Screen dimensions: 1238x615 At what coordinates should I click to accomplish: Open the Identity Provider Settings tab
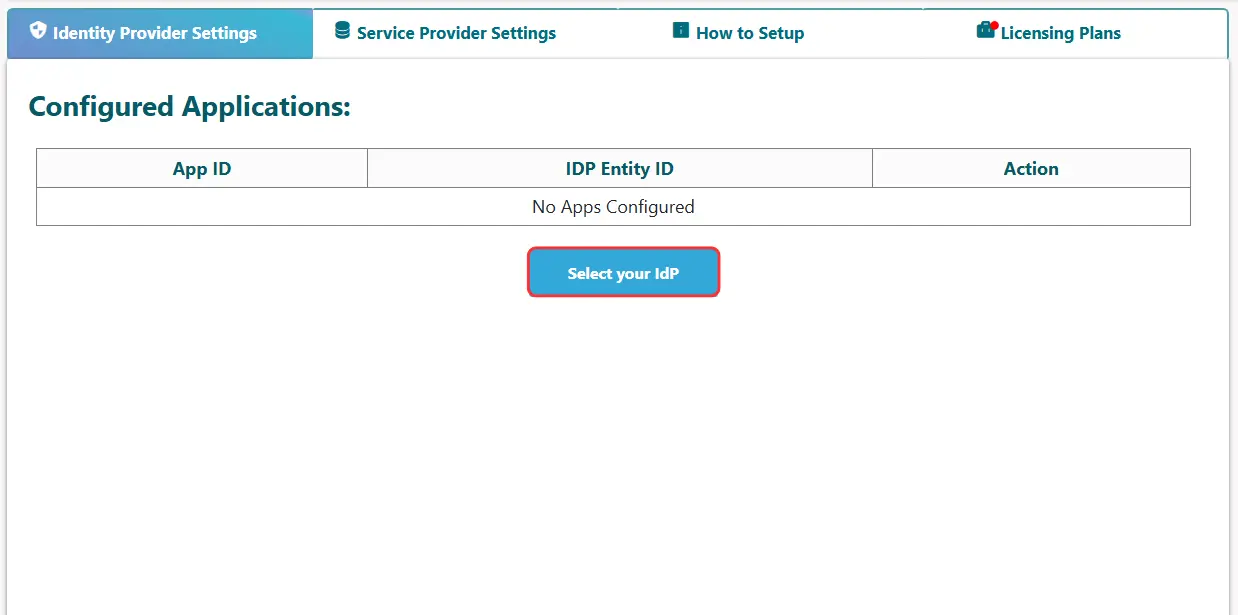160,34
